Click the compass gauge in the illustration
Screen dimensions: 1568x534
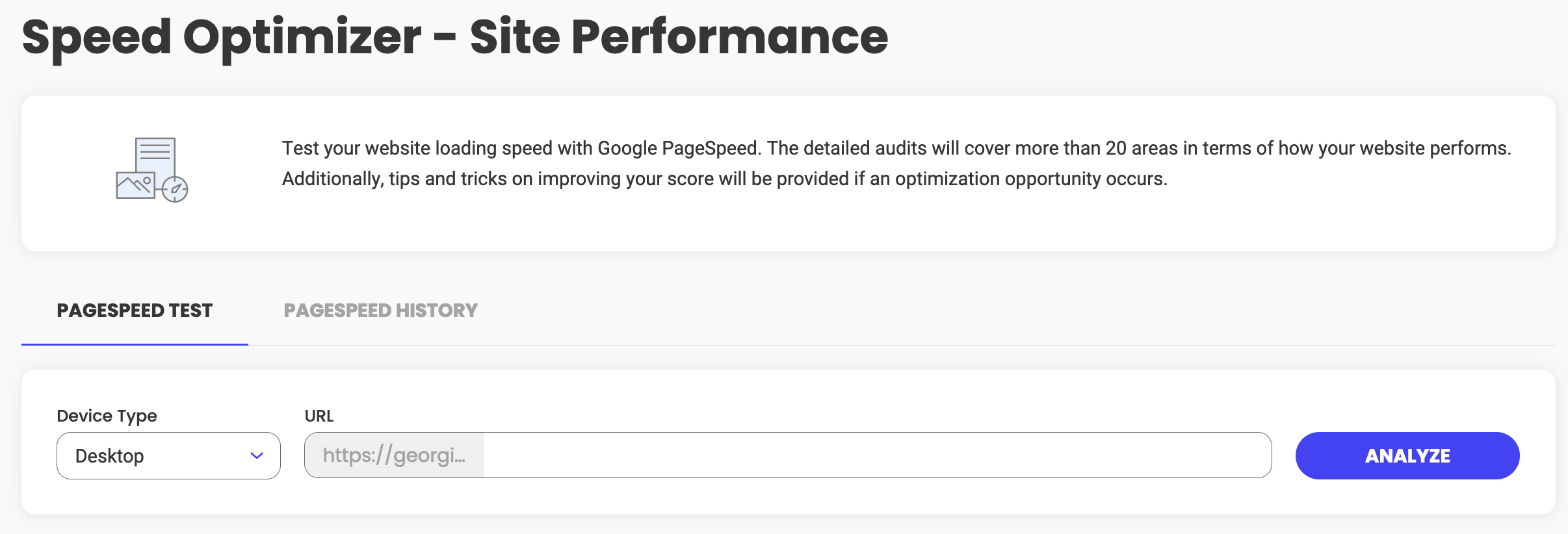[x=175, y=189]
